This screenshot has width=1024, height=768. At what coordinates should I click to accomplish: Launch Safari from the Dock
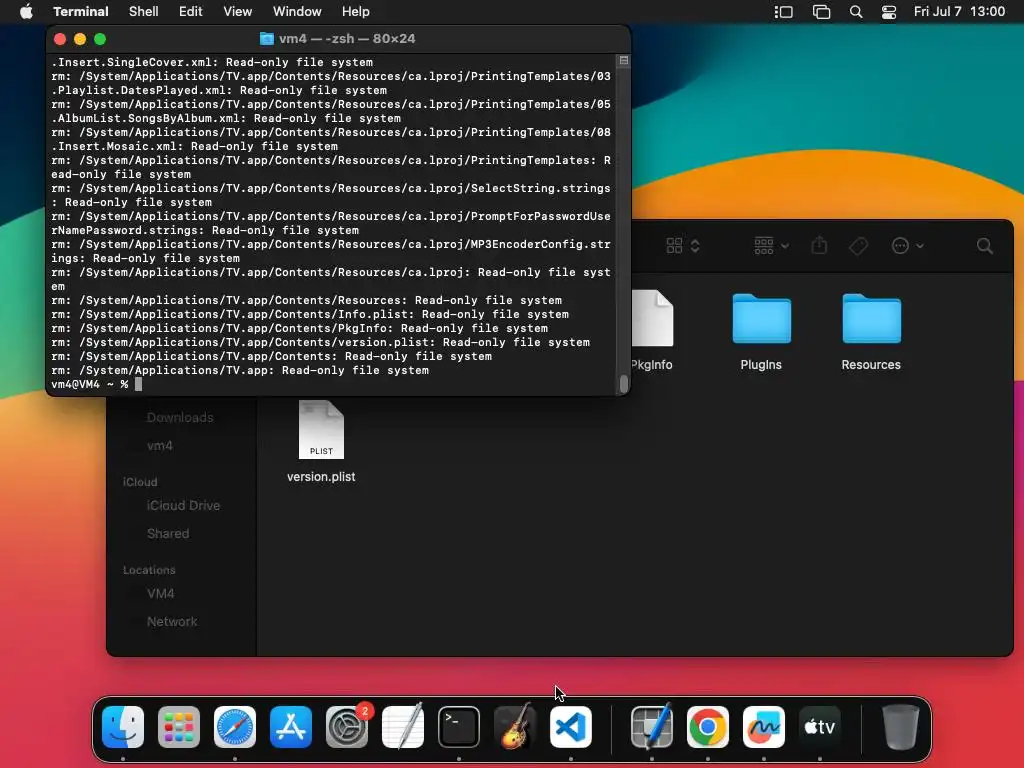pos(235,727)
